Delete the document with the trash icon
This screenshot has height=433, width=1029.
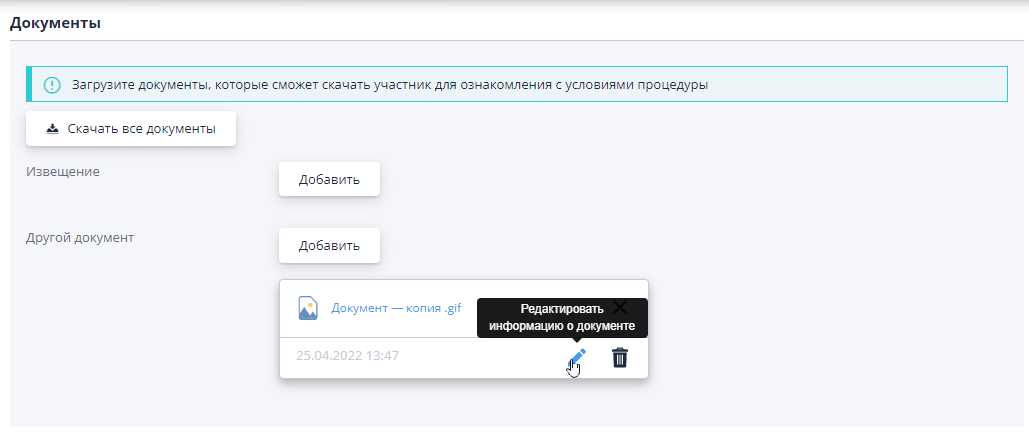tap(620, 358)
